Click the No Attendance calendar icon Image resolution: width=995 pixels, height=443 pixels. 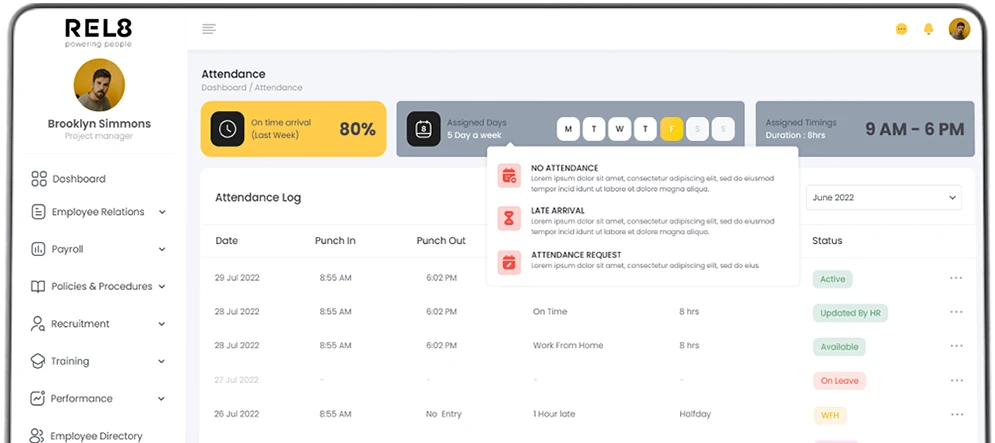pyautogui.click(x=509, y=176)
